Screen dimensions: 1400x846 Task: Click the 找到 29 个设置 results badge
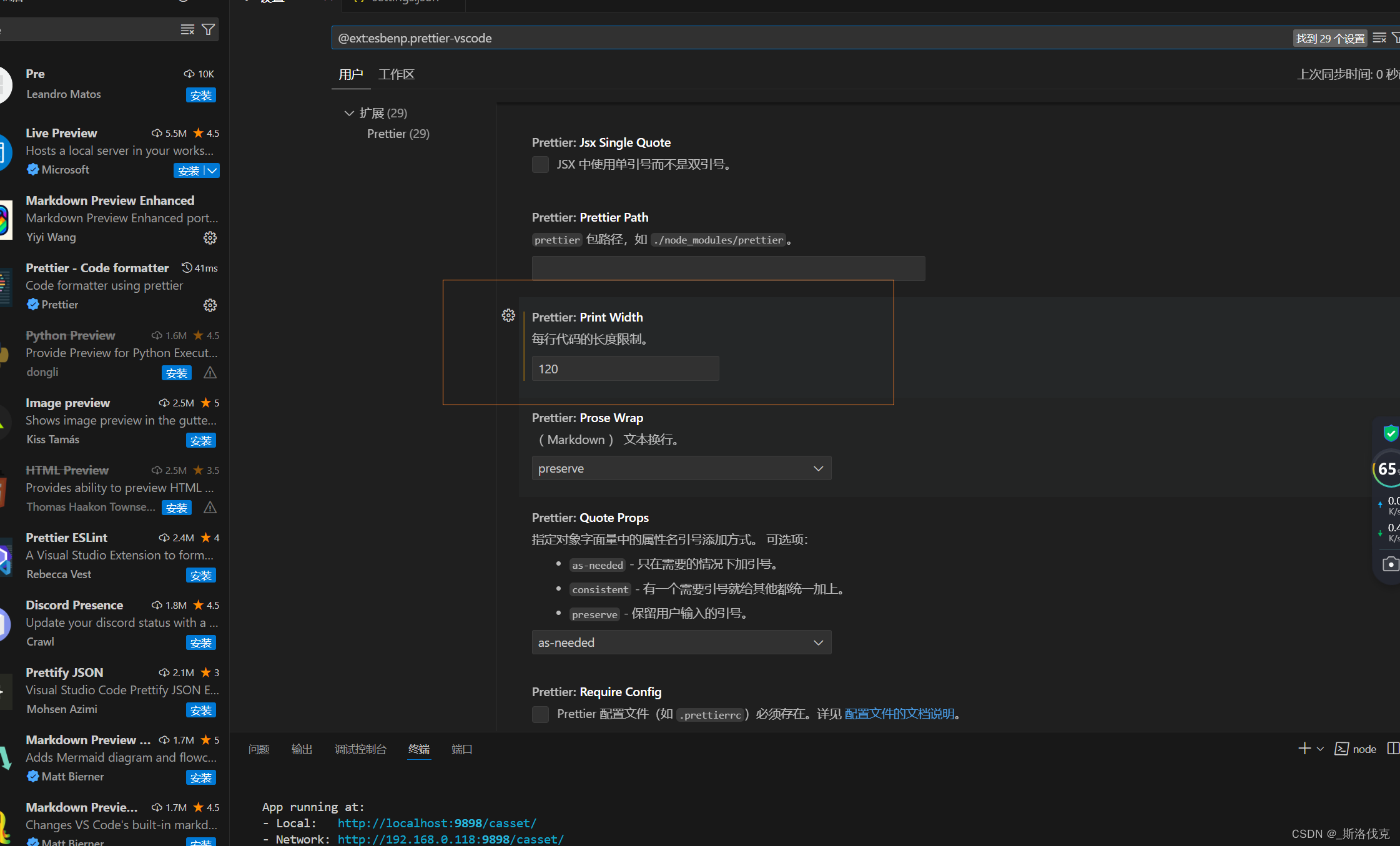[1330, 38]
